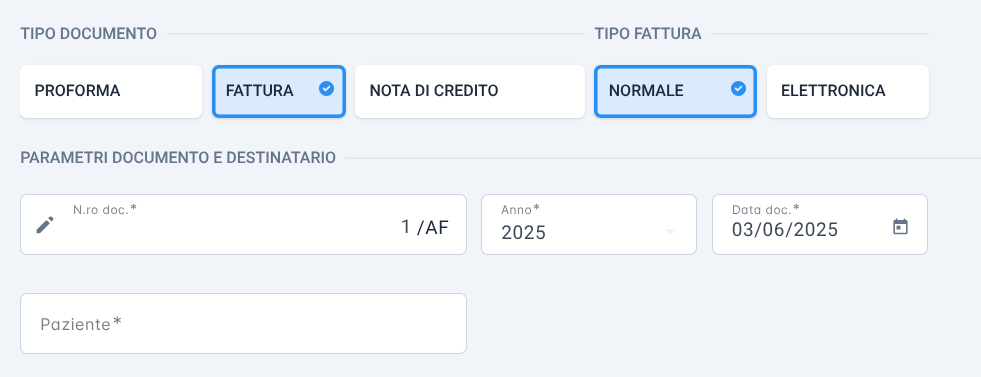Select FATTURA document type
Image resolution: width=981 pixels, height=377 pixels.
[279, 91]
